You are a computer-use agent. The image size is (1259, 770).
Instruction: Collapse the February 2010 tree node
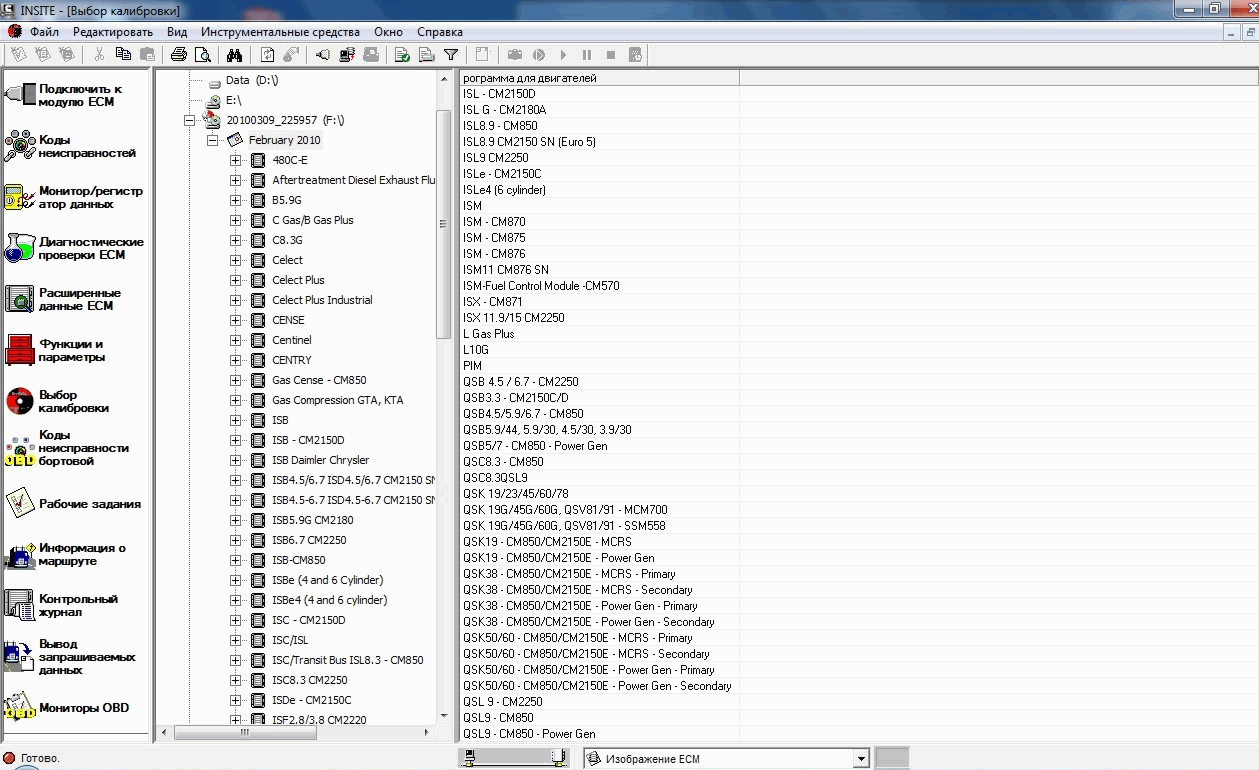(x=212, y=140)
